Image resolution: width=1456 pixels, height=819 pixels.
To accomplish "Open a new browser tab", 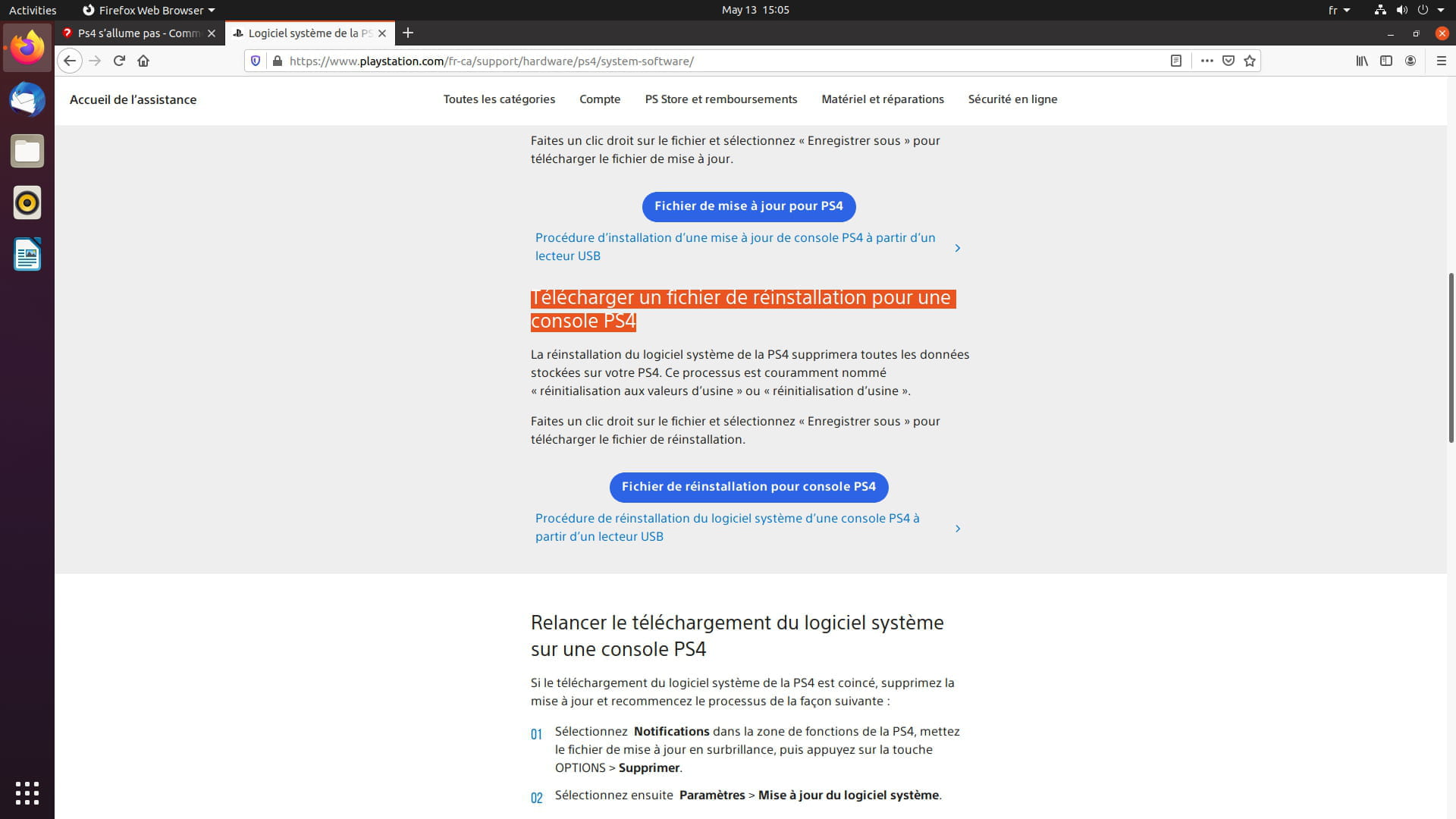I will 408,33.
